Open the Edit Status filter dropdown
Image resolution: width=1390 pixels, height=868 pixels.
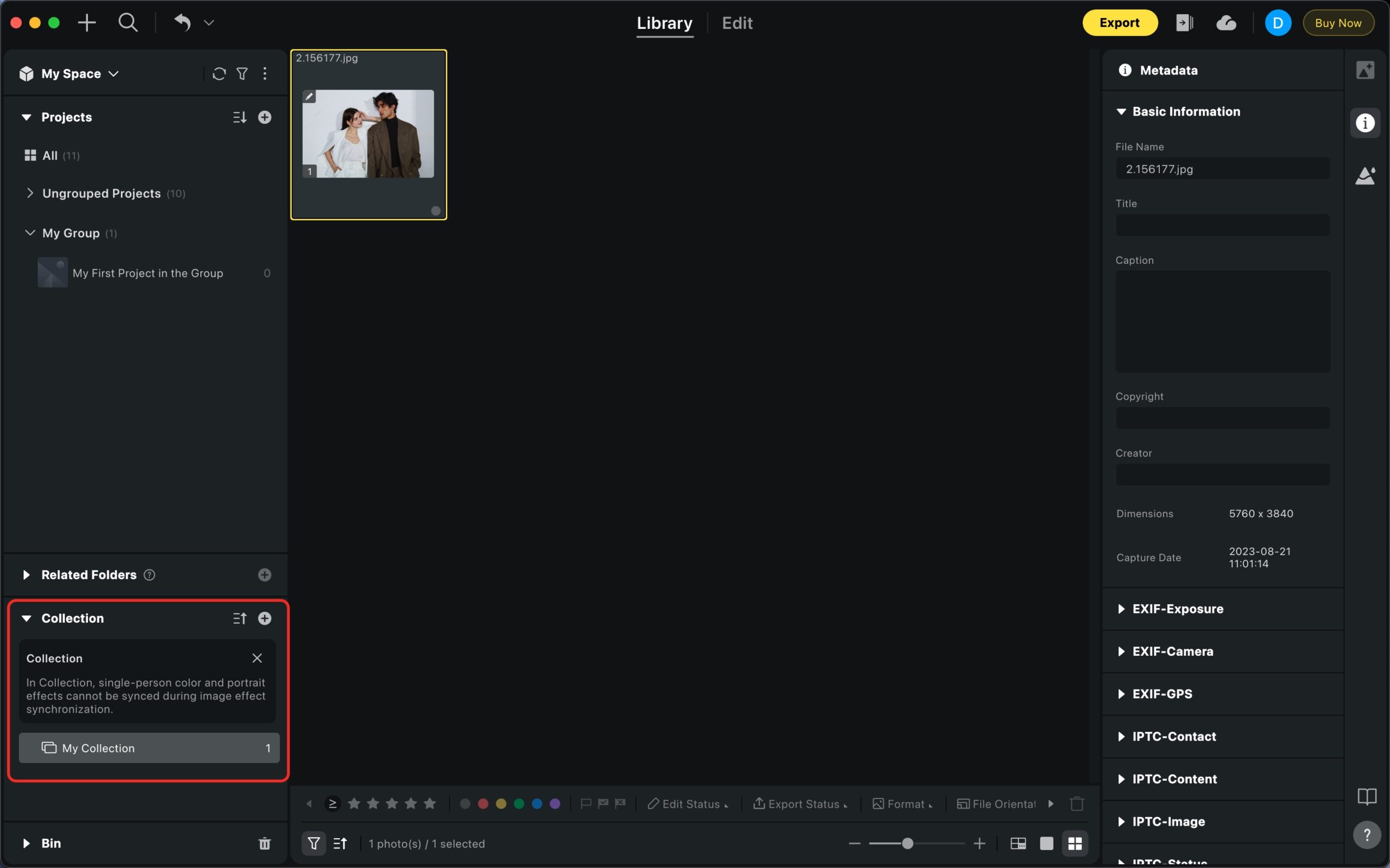[687, 804]
